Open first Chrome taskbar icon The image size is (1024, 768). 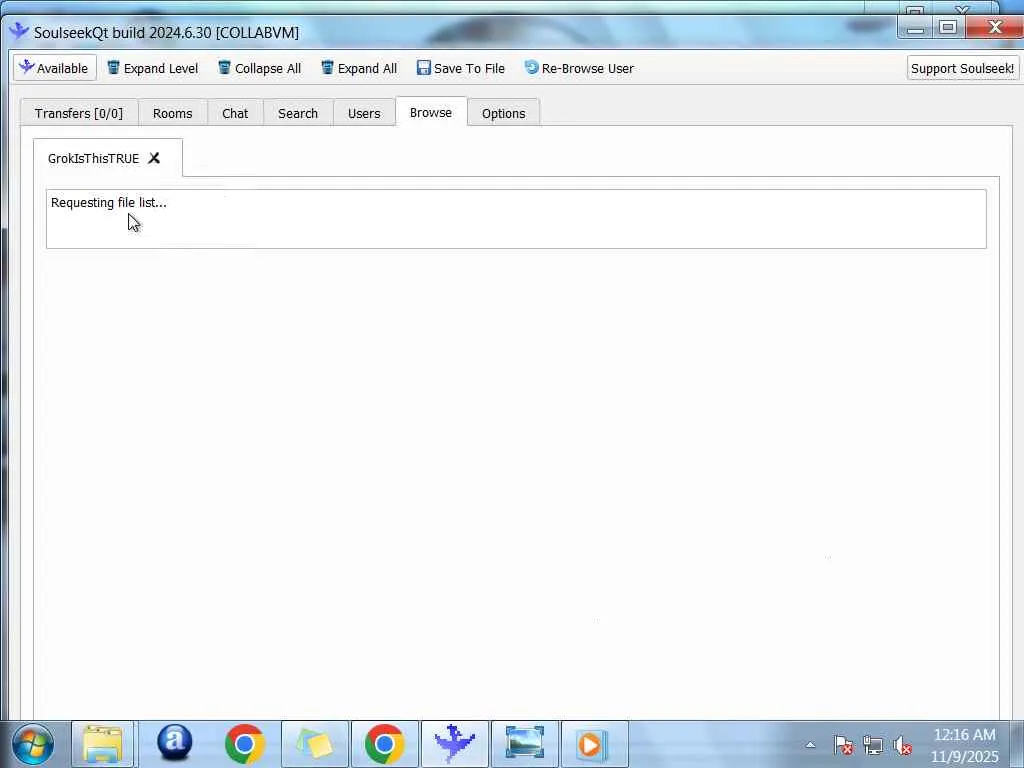(x=245, y=744)
